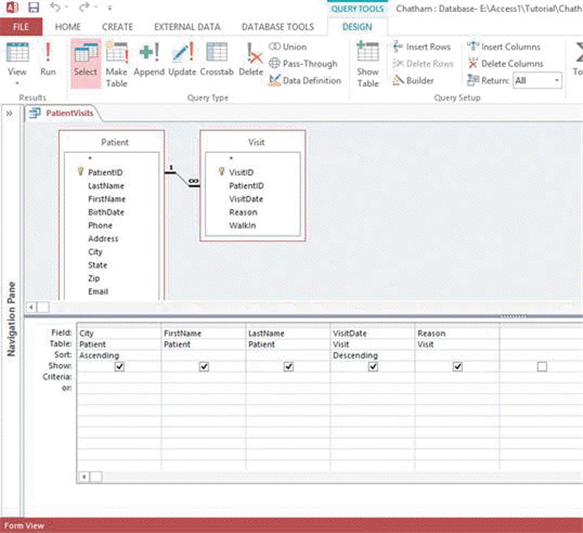The height and width of the screenshot is (533, 583).
Task: Click left arrow of design grid scrollbar
Action: click(x=84, y=477)
